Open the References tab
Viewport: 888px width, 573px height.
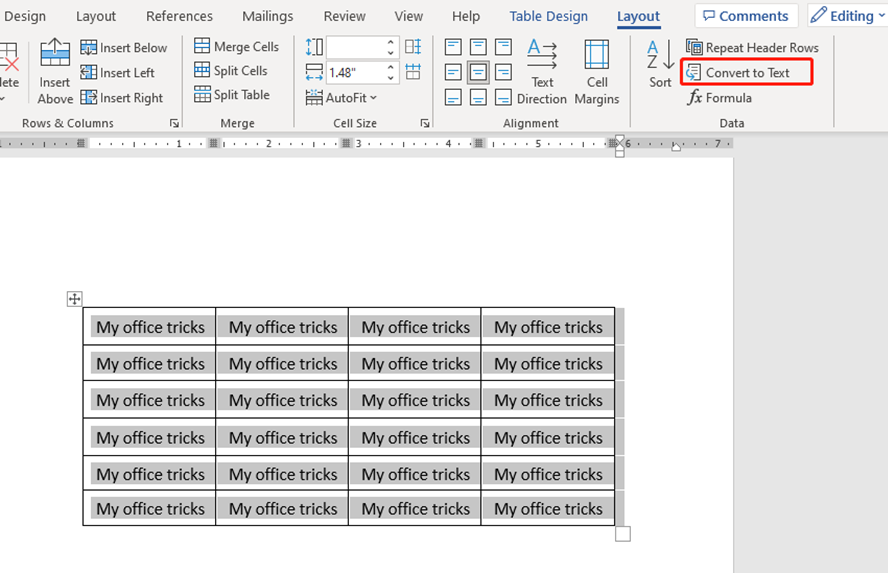[180, 16]
